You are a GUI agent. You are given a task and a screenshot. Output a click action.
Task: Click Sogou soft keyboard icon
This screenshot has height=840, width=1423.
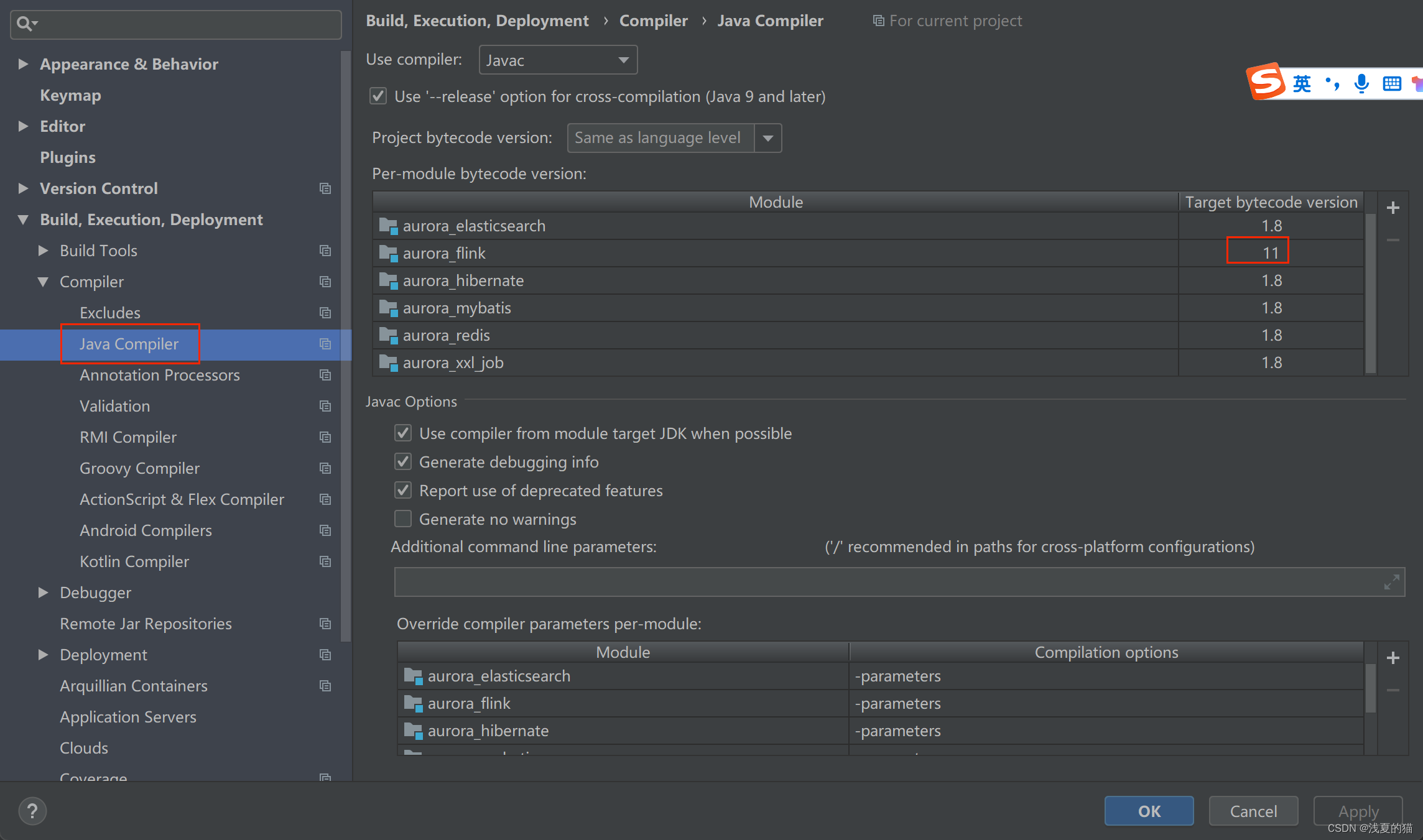pos(1391,83)
